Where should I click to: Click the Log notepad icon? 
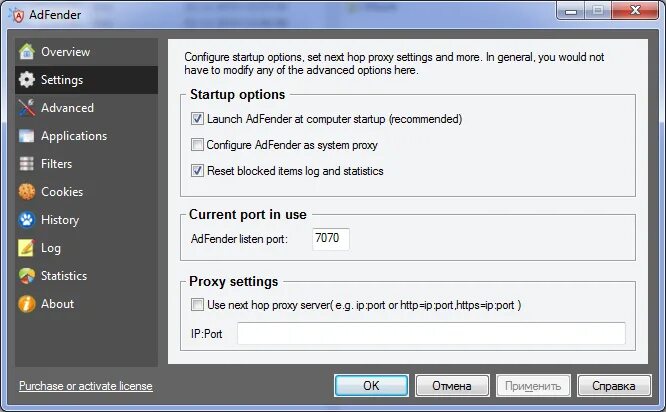[x=27, y=248]
